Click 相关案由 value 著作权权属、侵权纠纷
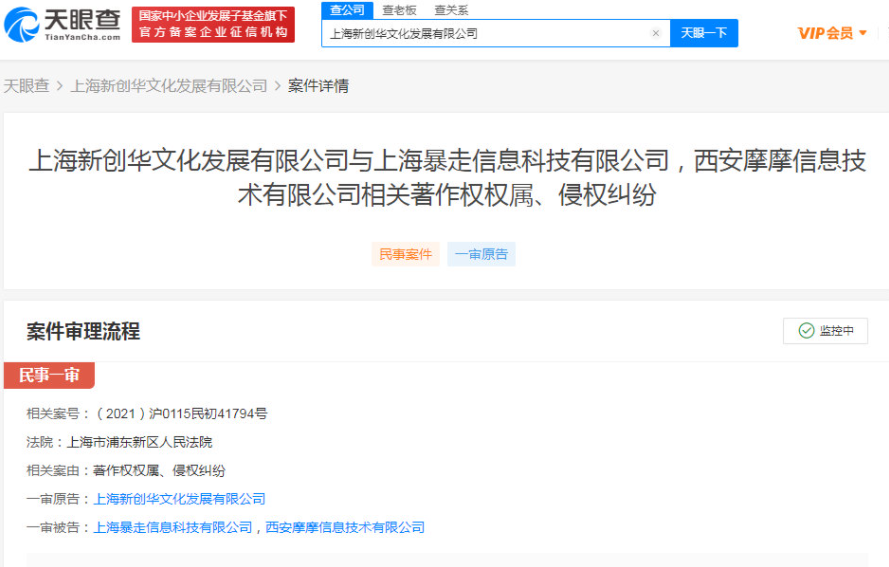 [x=159, y=471]
